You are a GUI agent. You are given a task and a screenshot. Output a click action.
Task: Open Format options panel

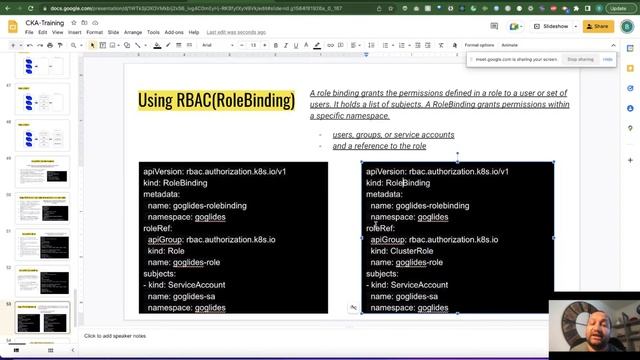click(x=479, y=45)
